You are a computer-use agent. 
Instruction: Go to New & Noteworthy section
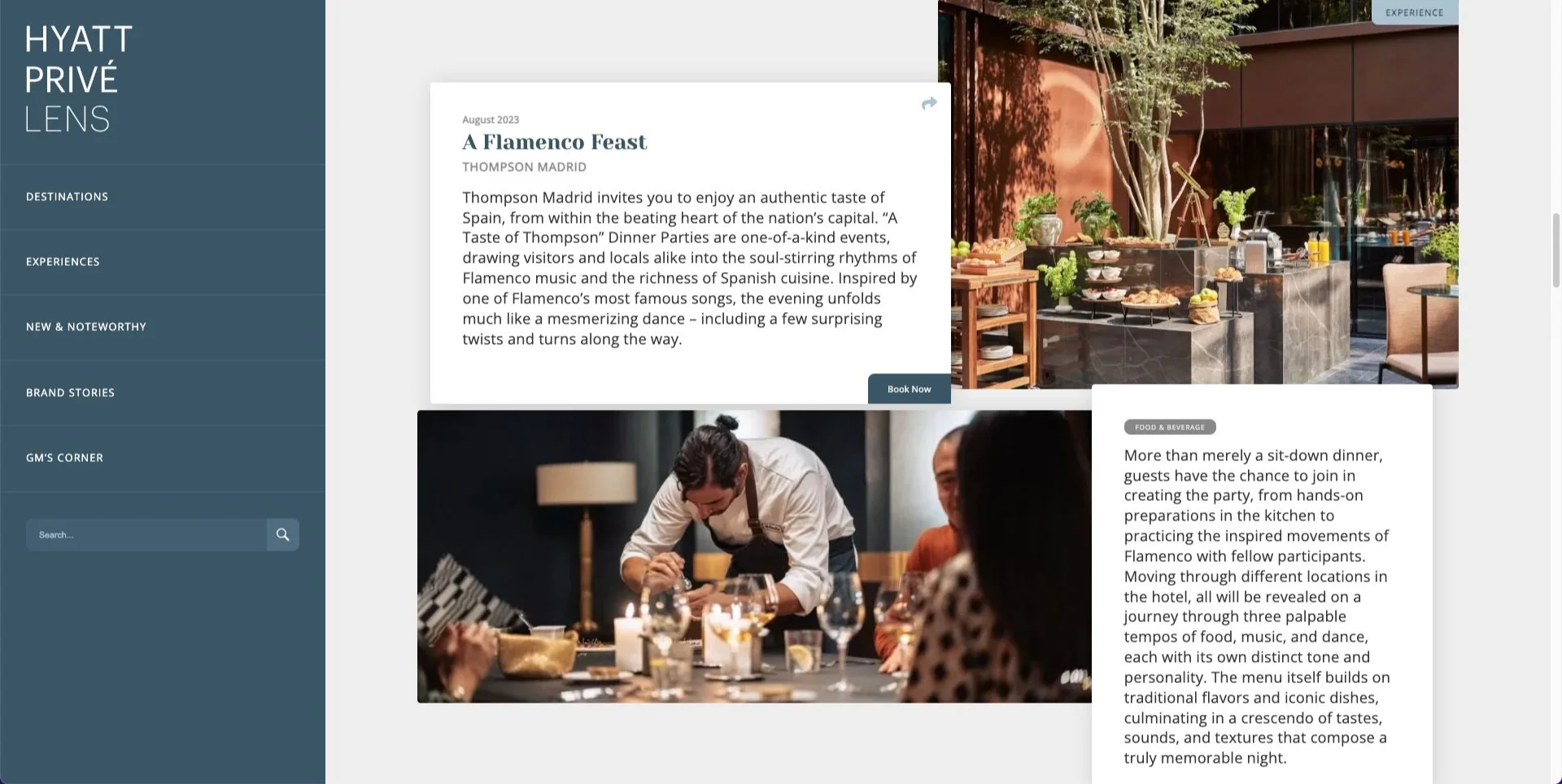coord(86,327)
